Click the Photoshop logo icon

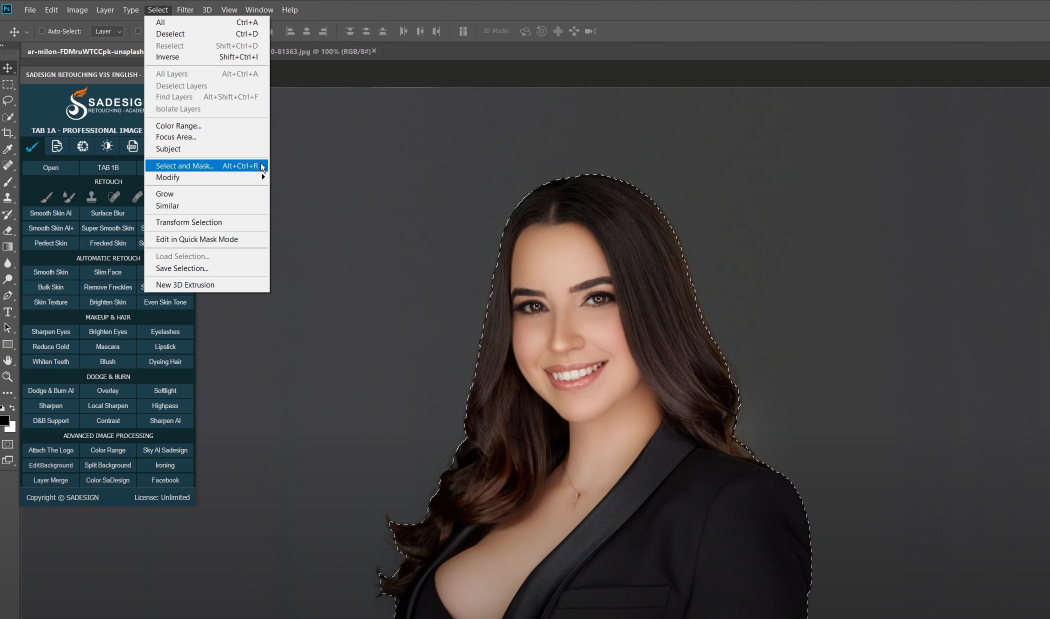click(7, 9)
